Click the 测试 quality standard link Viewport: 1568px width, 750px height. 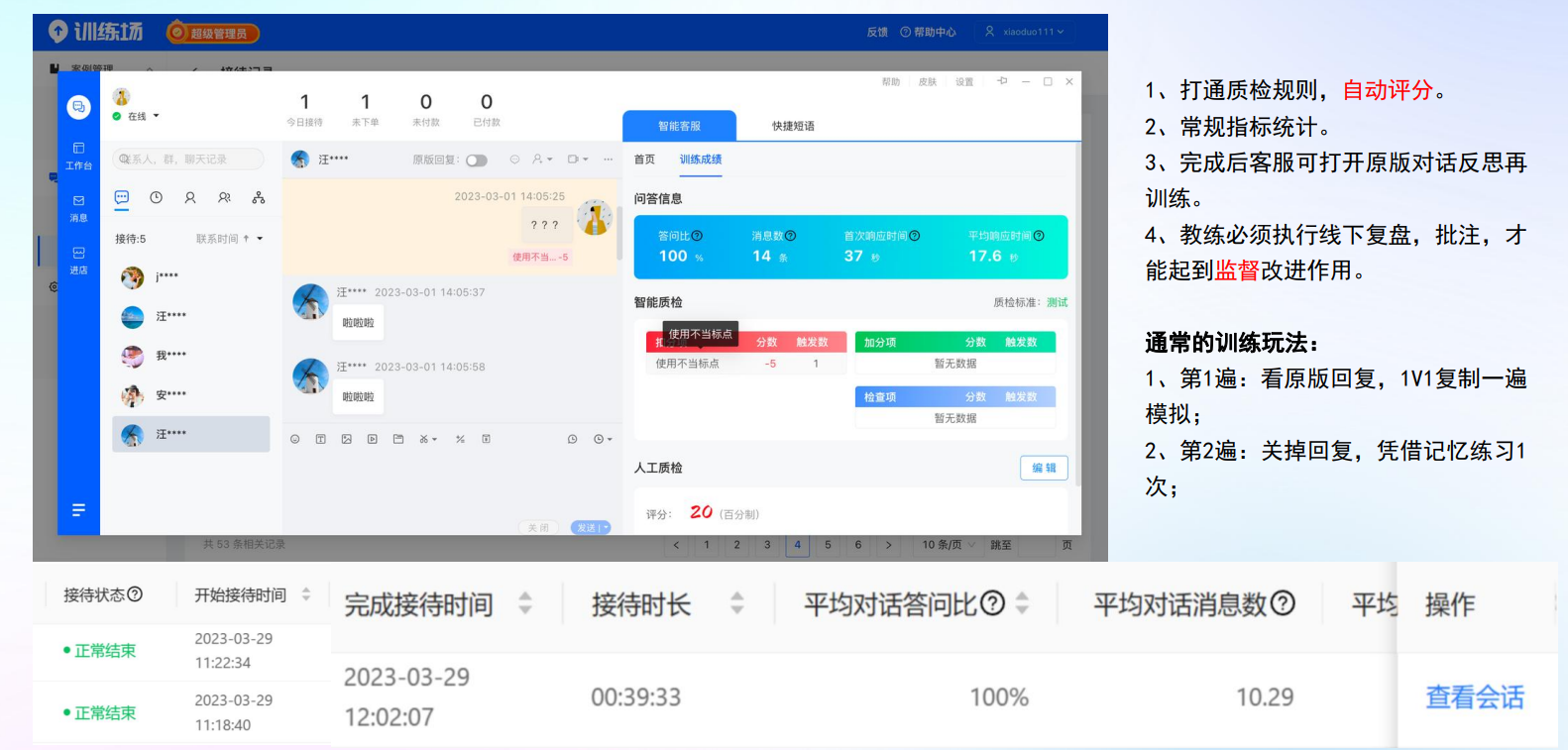pyautogui.click(x=1058, y=303)
